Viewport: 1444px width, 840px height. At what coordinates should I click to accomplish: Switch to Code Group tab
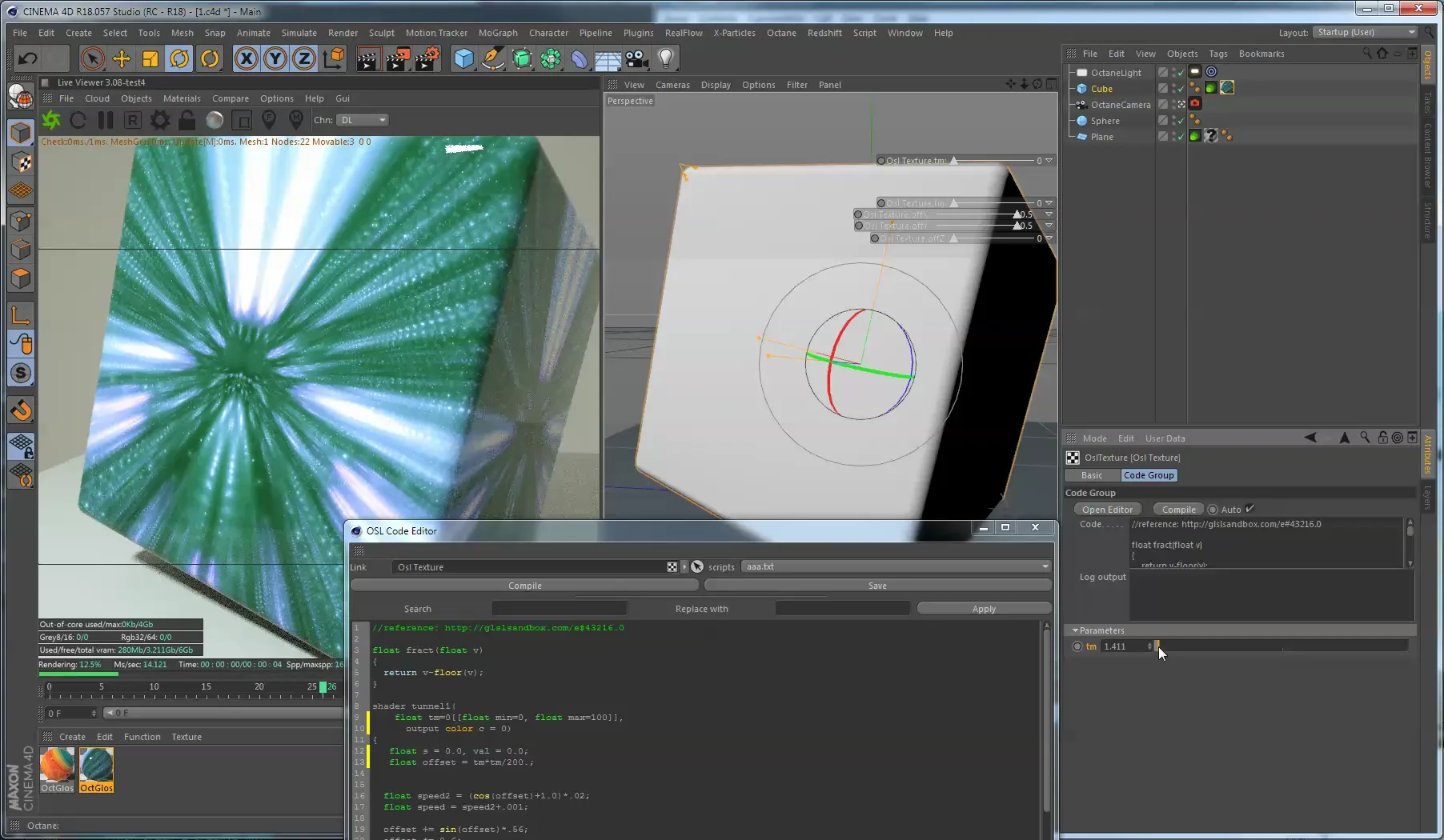(x=1148, y=475)
